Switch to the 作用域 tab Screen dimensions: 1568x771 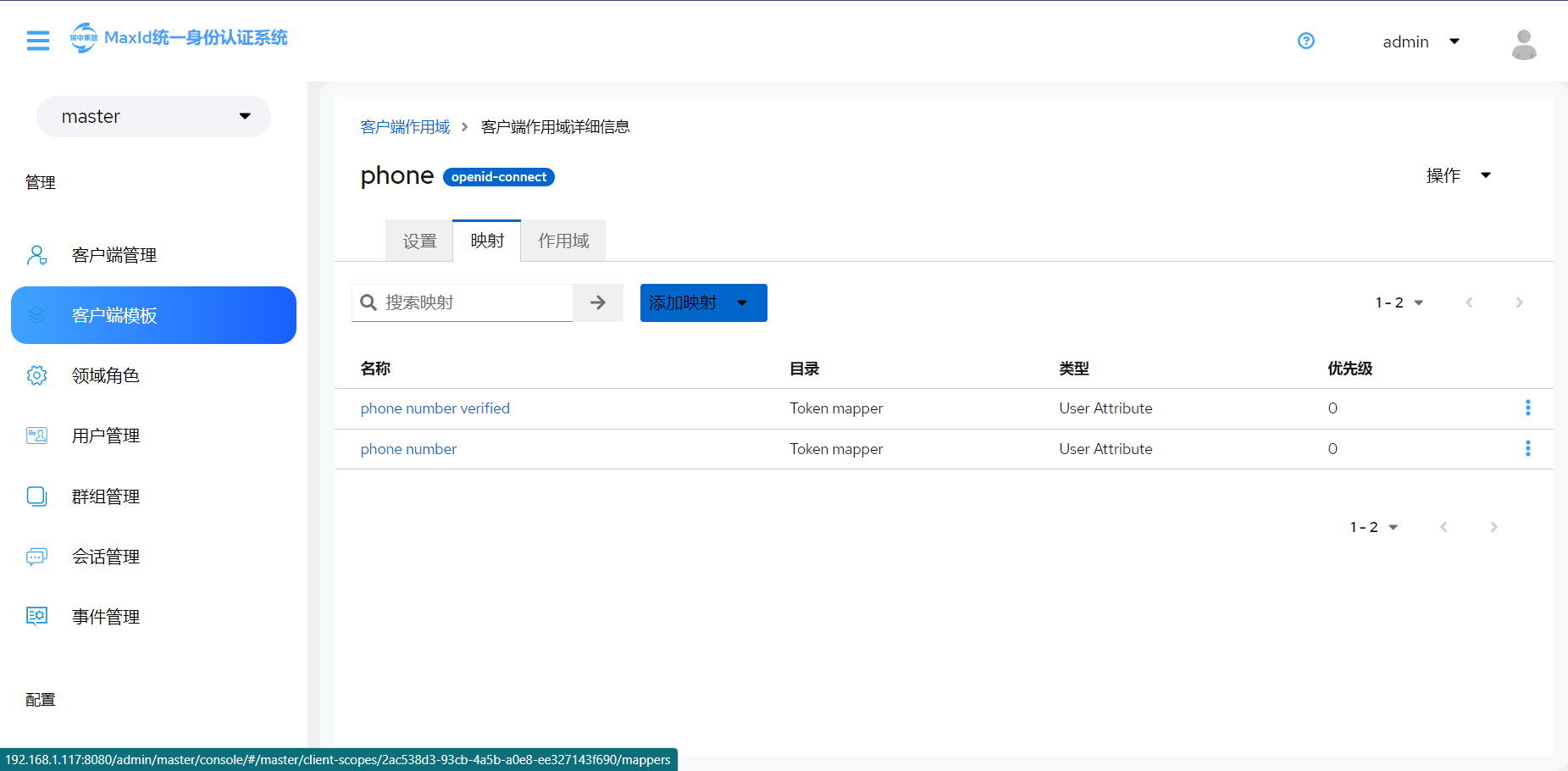[563, 241]
